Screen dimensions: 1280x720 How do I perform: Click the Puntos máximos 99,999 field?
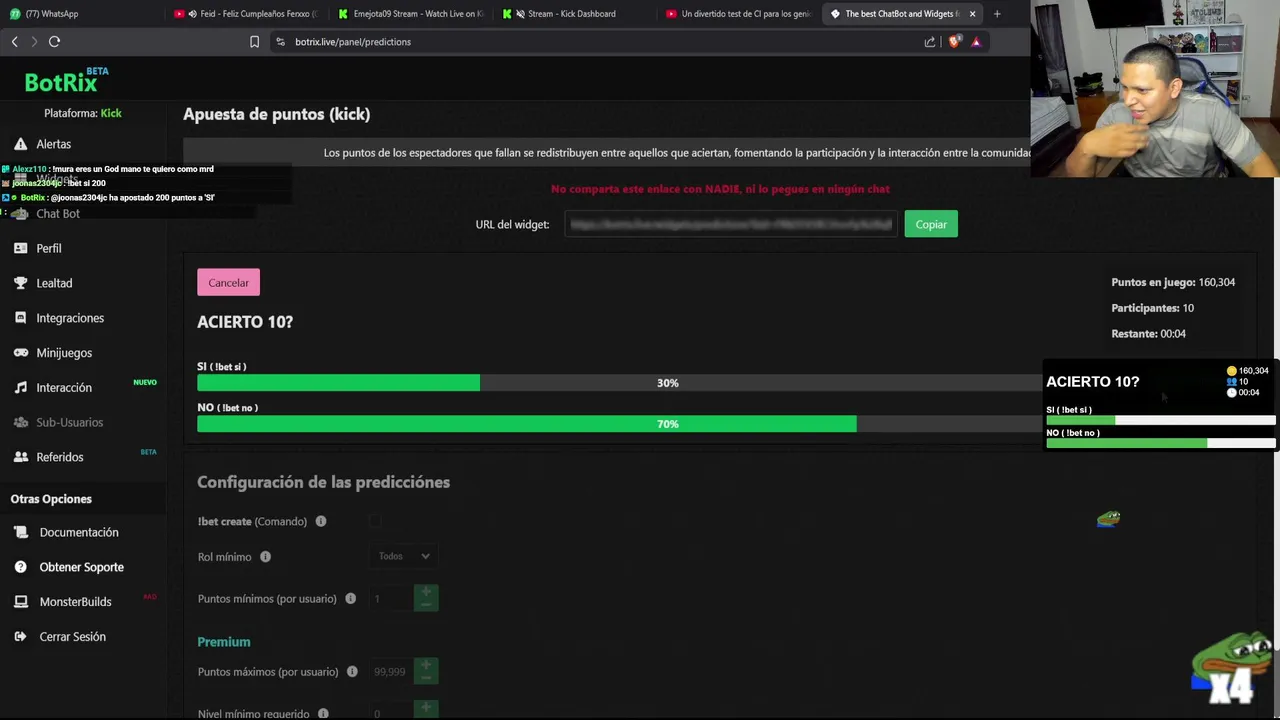391,671
